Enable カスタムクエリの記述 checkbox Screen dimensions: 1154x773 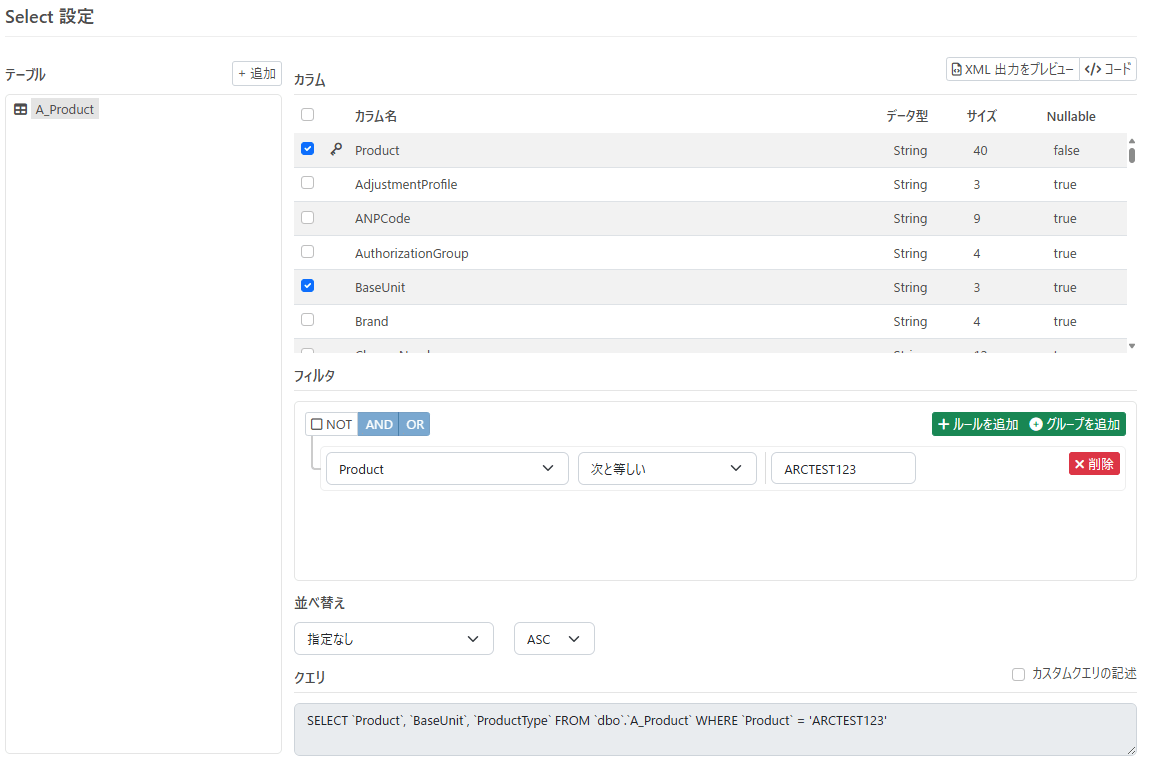(1018, 674)
